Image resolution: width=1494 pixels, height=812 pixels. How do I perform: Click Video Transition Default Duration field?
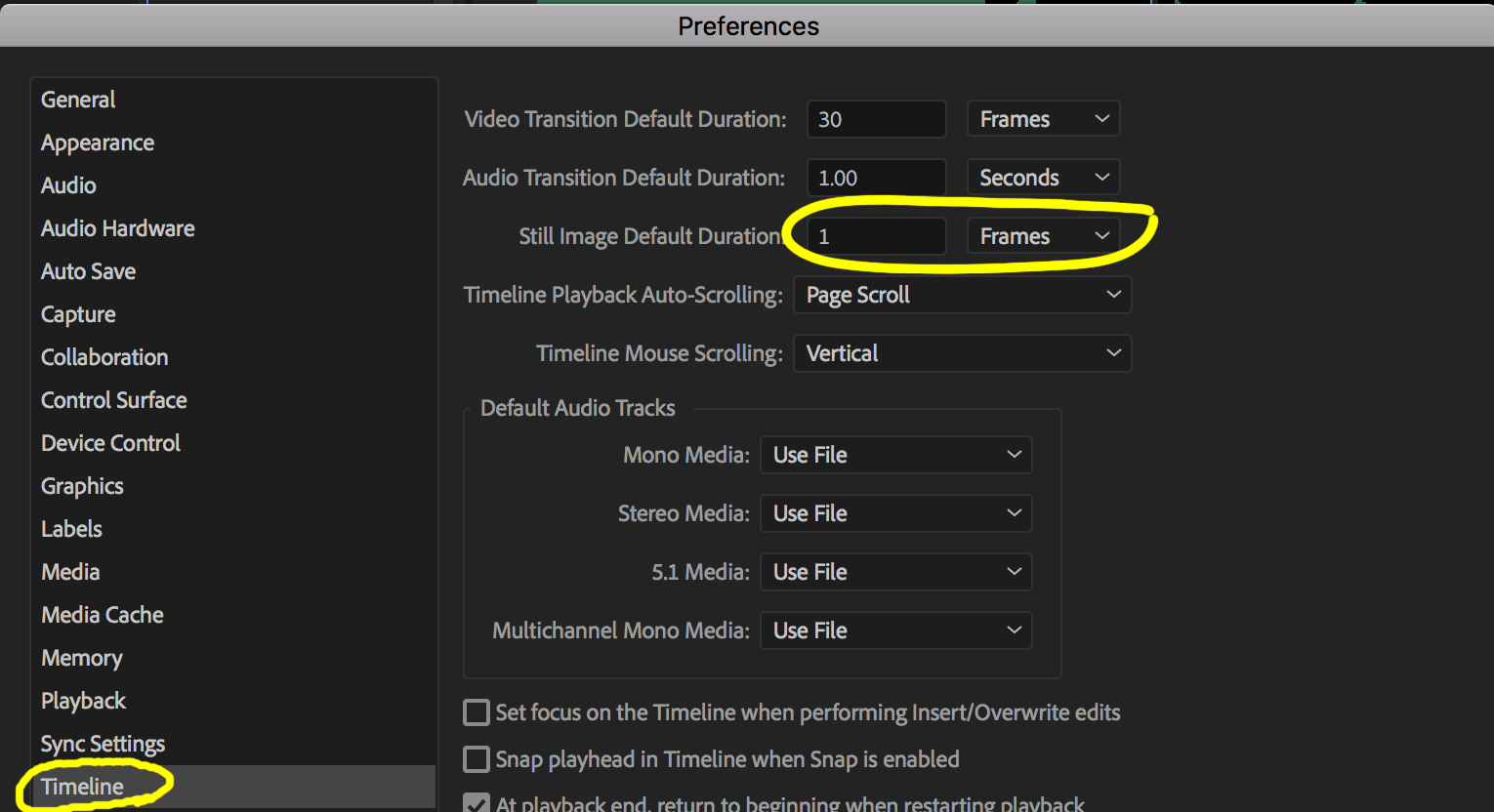point(876,119)
